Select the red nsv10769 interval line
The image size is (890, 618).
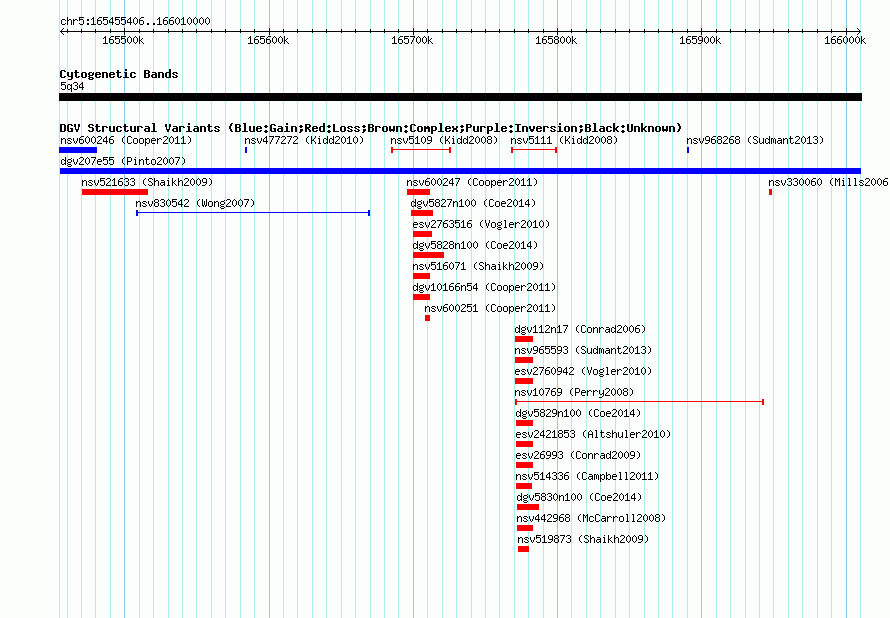click(640, 402)
